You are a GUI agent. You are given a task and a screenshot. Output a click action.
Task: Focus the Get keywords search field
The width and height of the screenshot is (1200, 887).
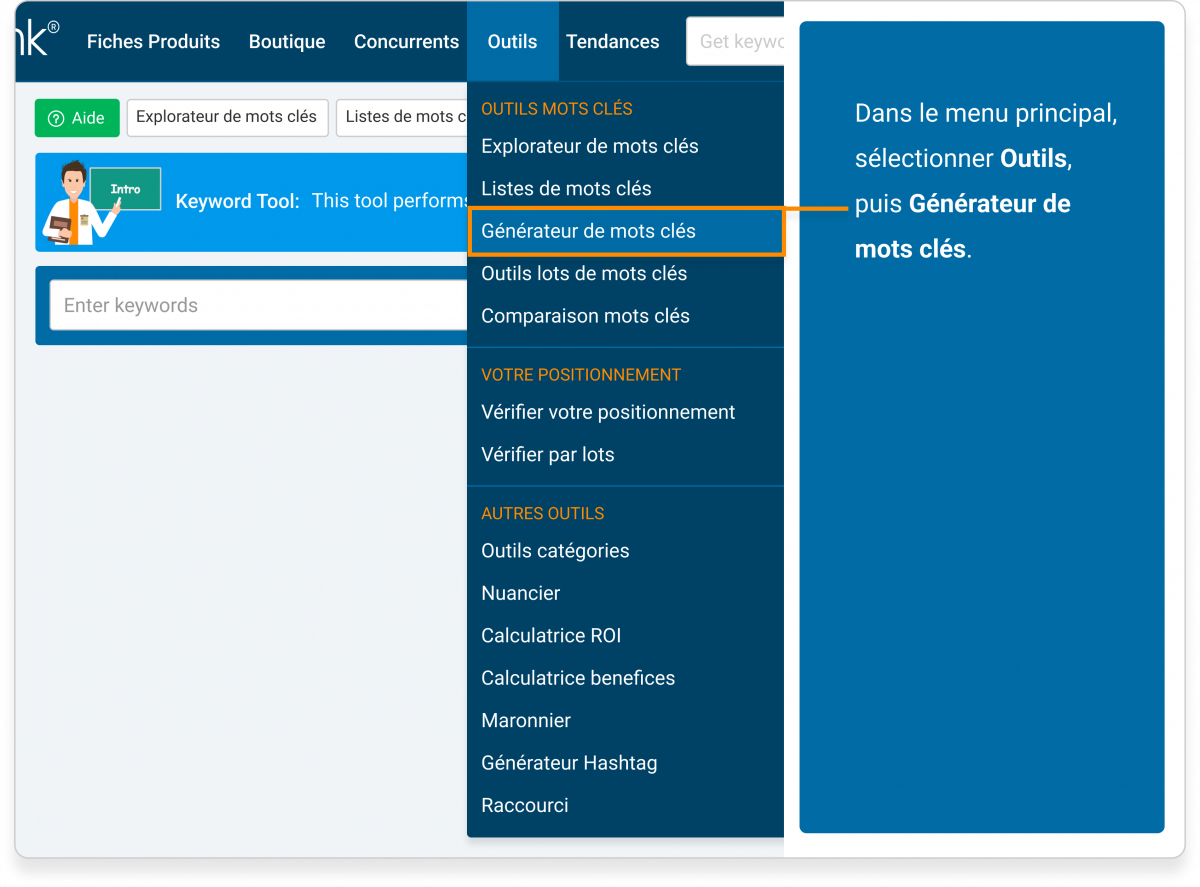pos(735,42)
